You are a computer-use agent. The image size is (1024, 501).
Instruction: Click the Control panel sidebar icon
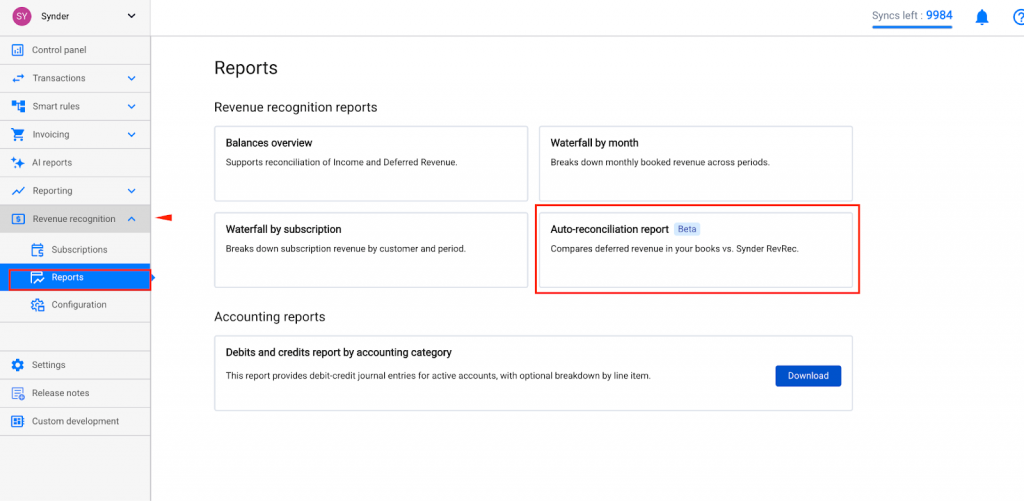pos(17,50)
